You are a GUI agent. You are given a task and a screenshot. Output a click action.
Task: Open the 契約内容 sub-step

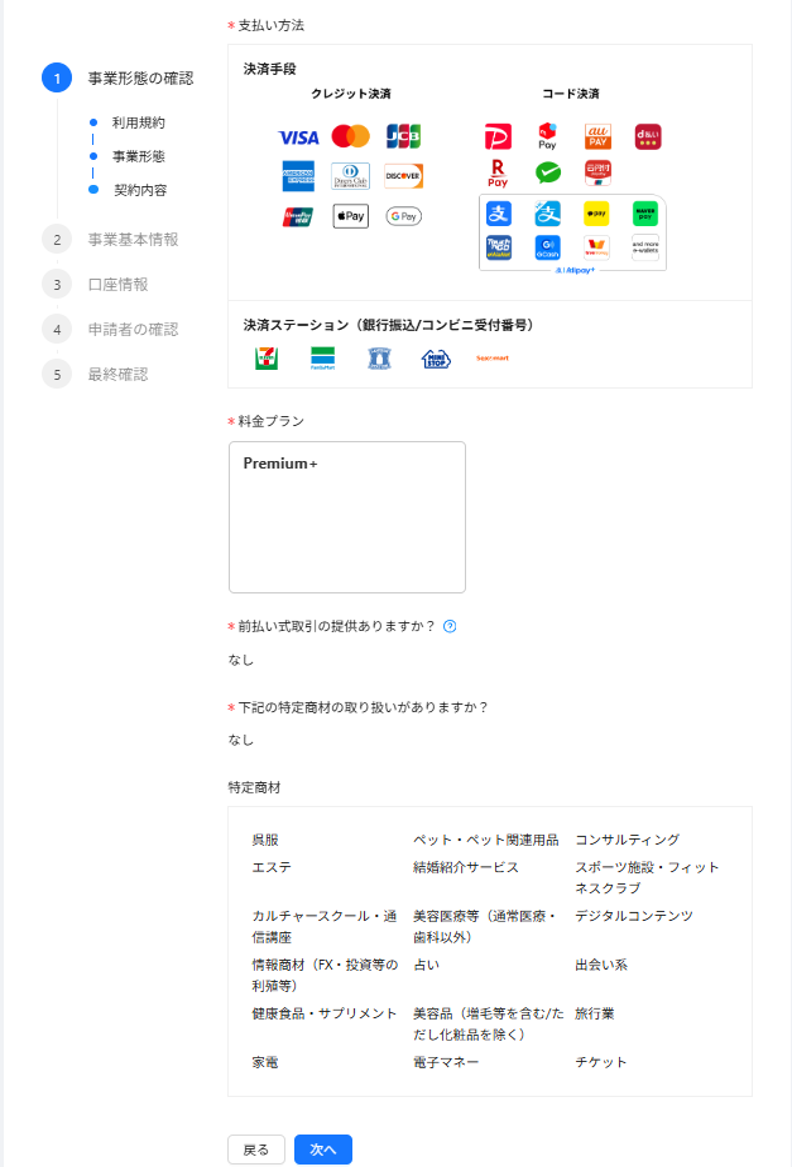click(140, 190)
